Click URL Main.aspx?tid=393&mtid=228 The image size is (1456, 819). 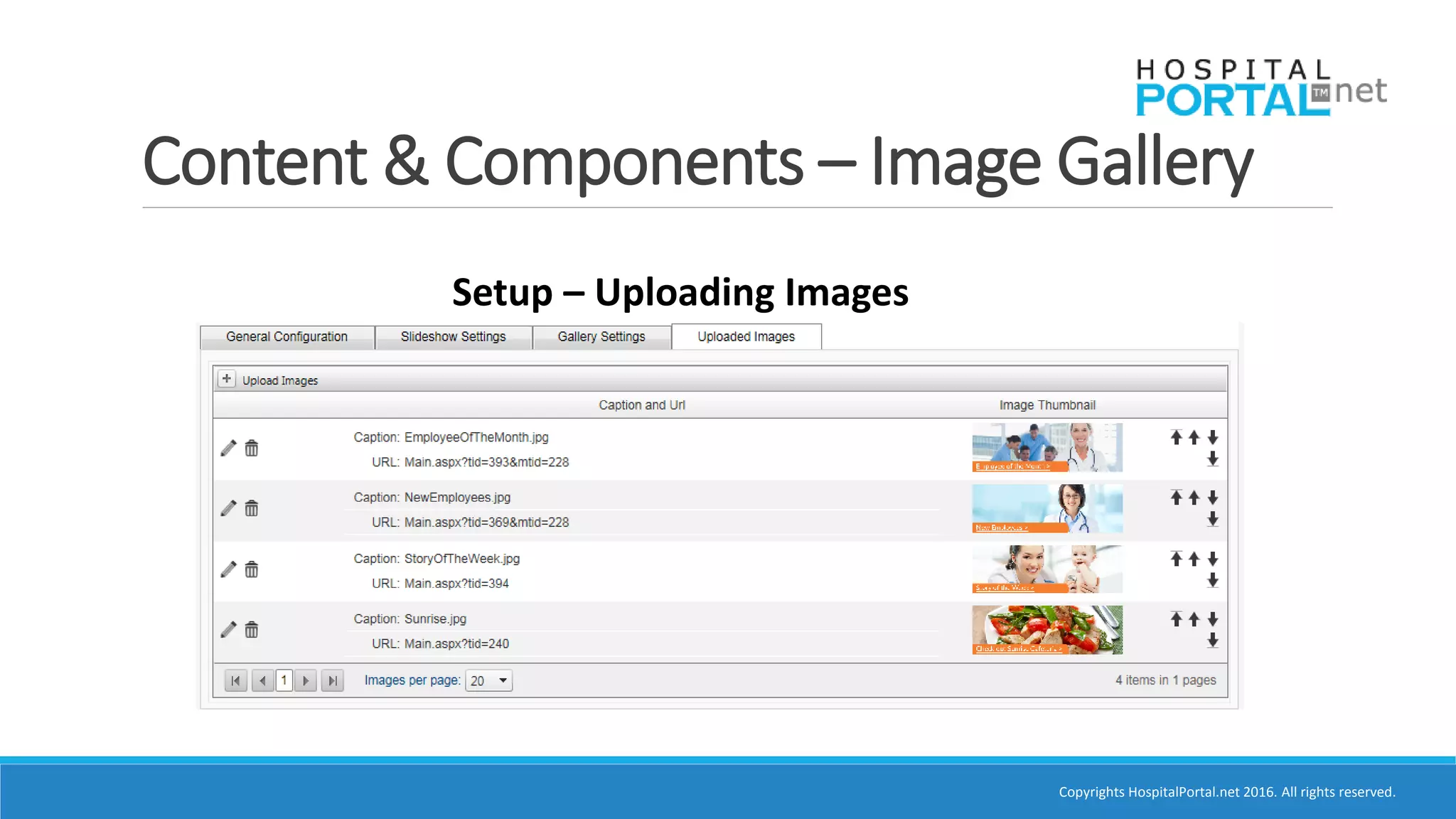[x=487, y=462]
